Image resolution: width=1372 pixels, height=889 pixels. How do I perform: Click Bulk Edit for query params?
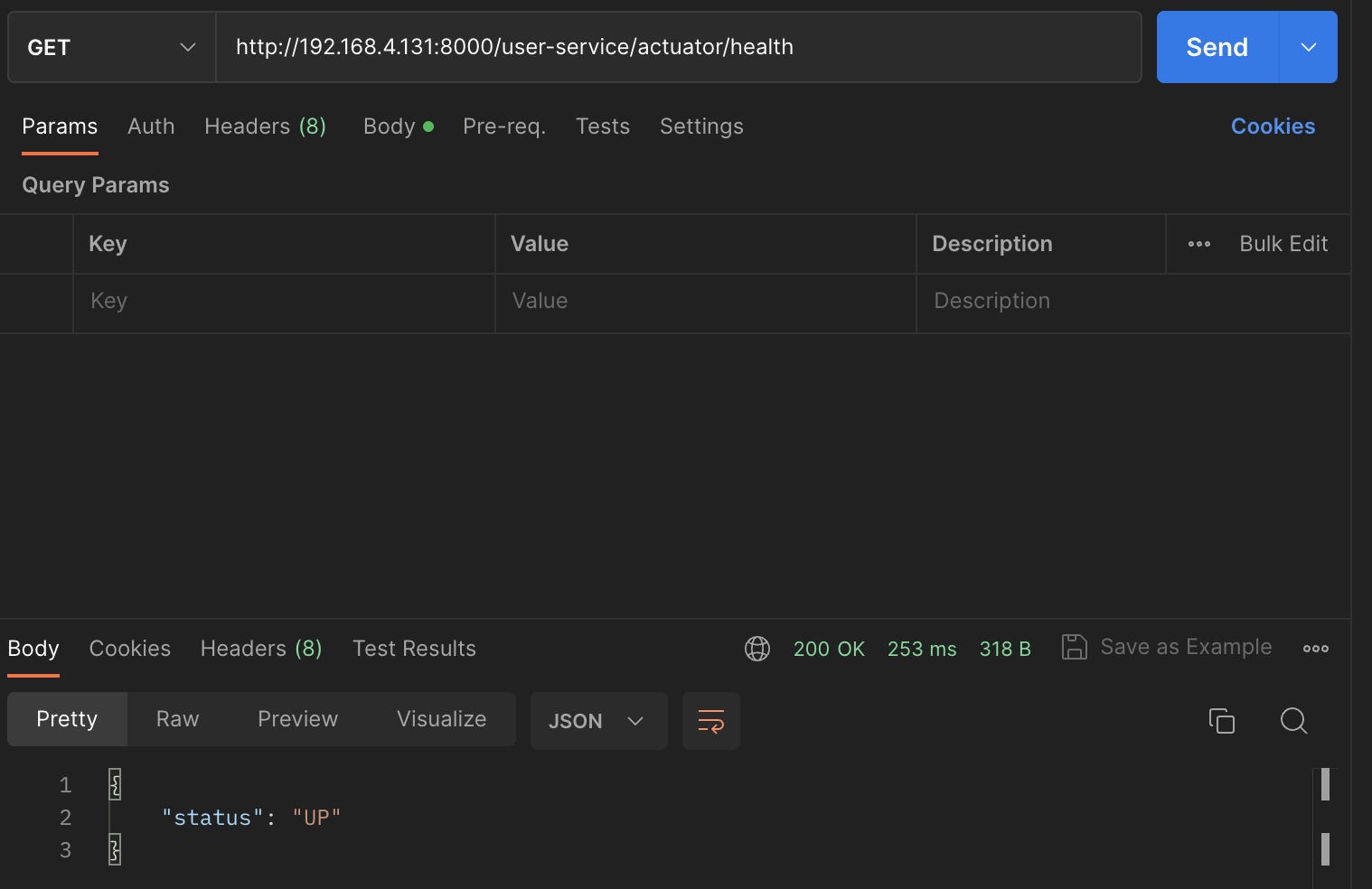[1283, 244]
